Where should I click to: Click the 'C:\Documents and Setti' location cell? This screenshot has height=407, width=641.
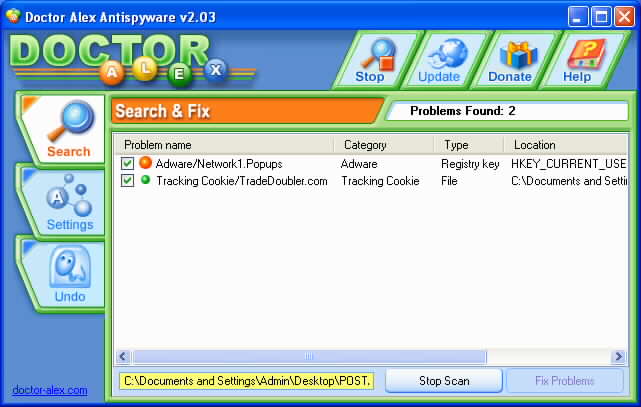click(x=569, y=181)
